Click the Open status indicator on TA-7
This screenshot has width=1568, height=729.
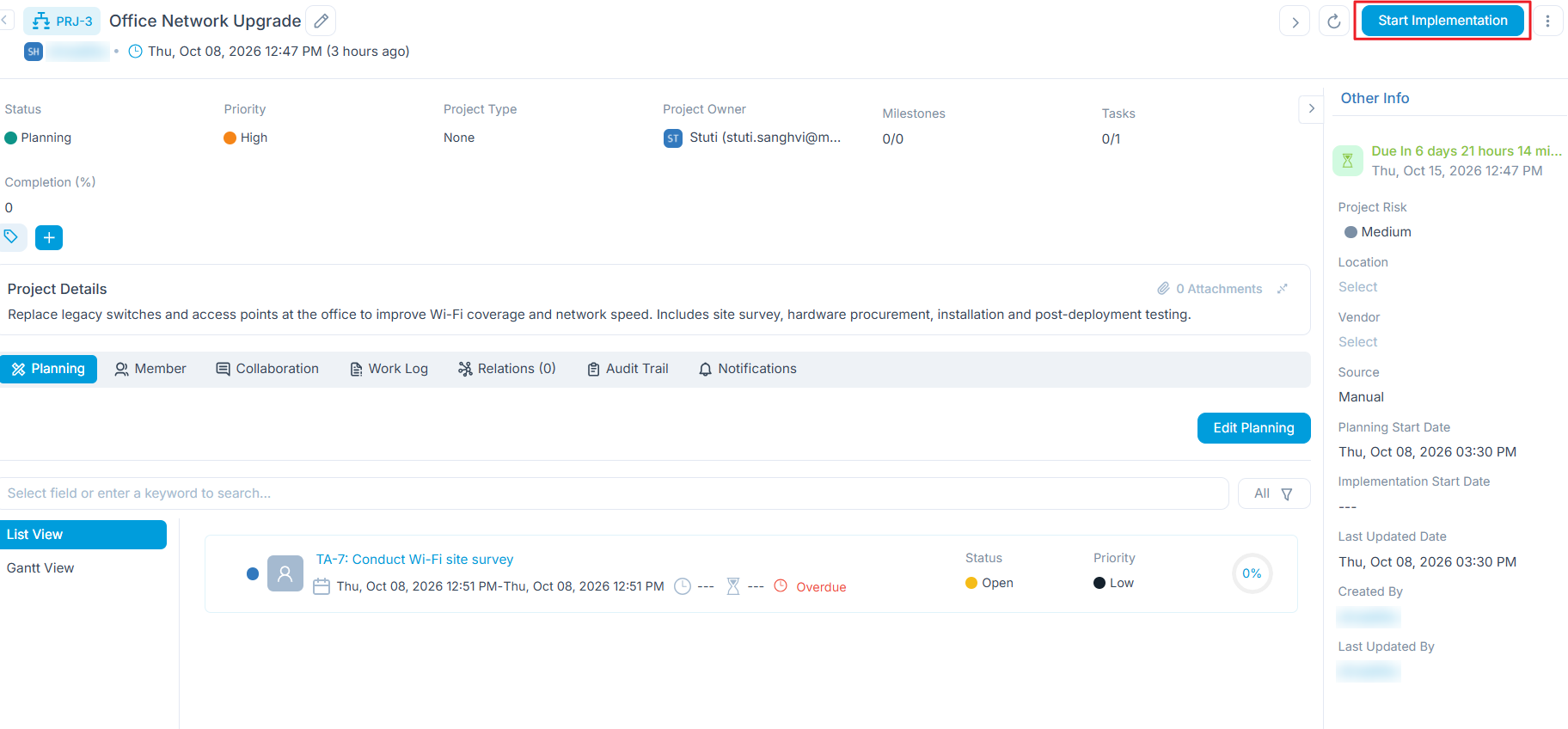tap(989, 583)
